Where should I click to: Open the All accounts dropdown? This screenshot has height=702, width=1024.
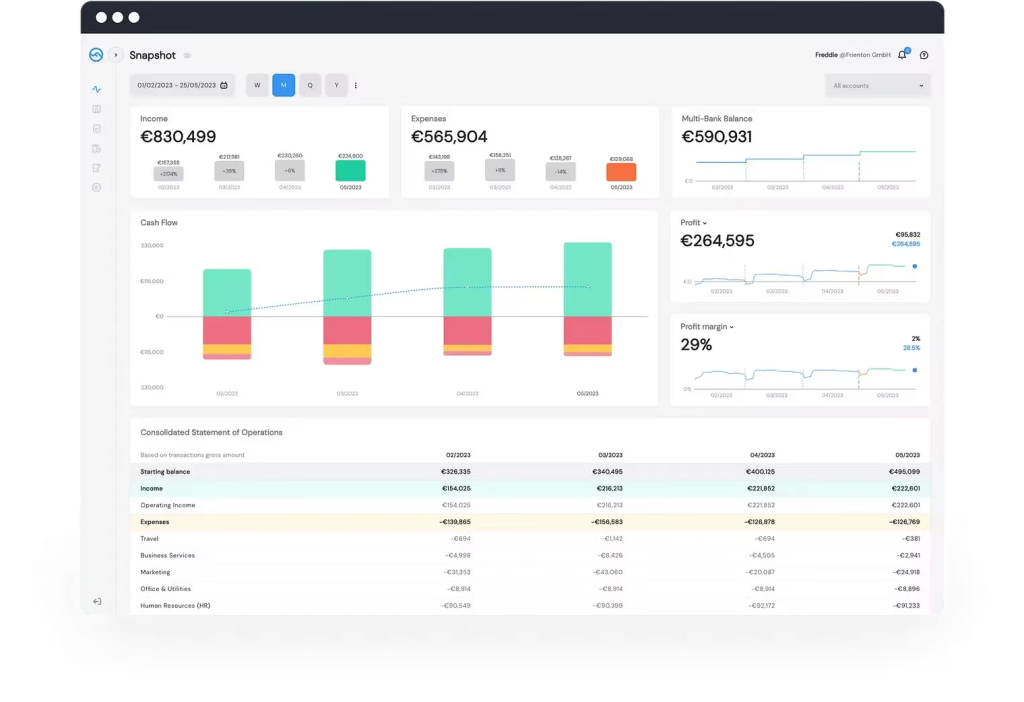tap(877, 86)
